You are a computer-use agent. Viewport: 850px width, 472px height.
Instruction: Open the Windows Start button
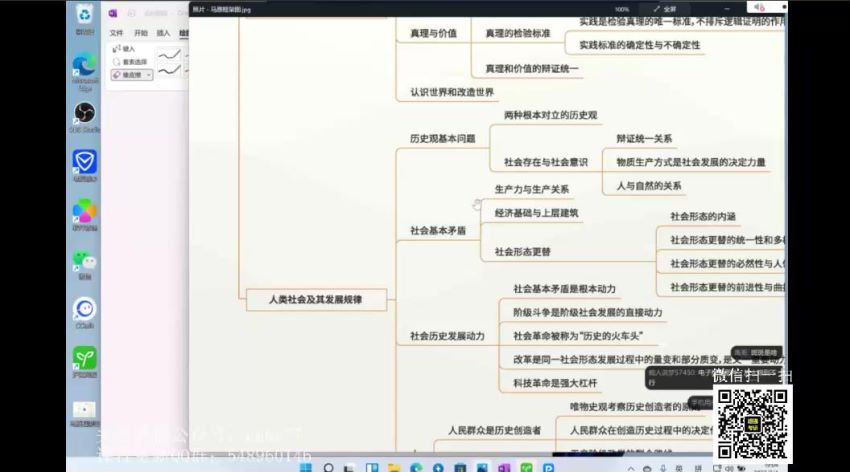coord(306,468)
